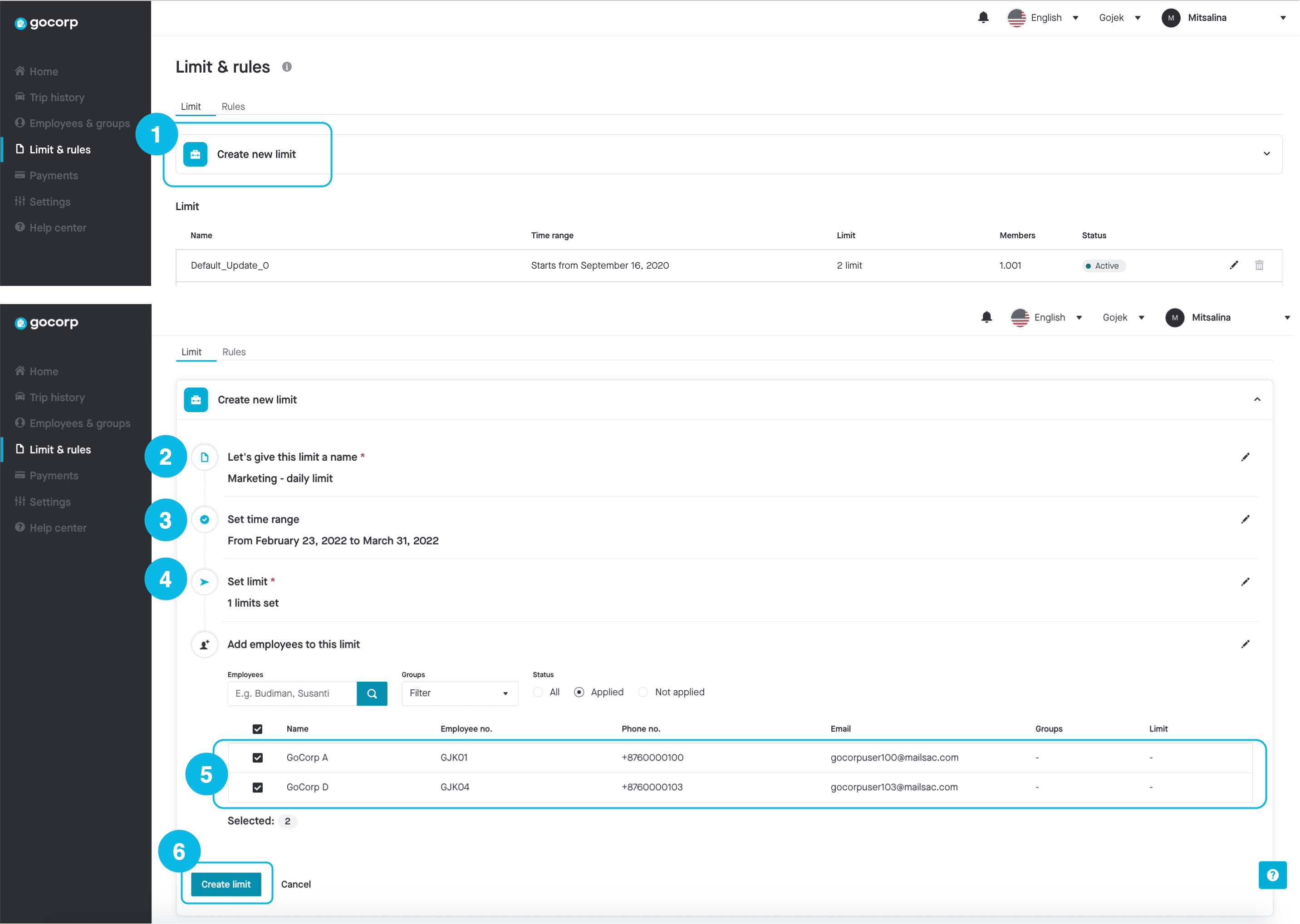Image resolution: width=1300 pixels, height=924 pixels.
Task: Click the Create new limit icon
Action: point(197,154)
